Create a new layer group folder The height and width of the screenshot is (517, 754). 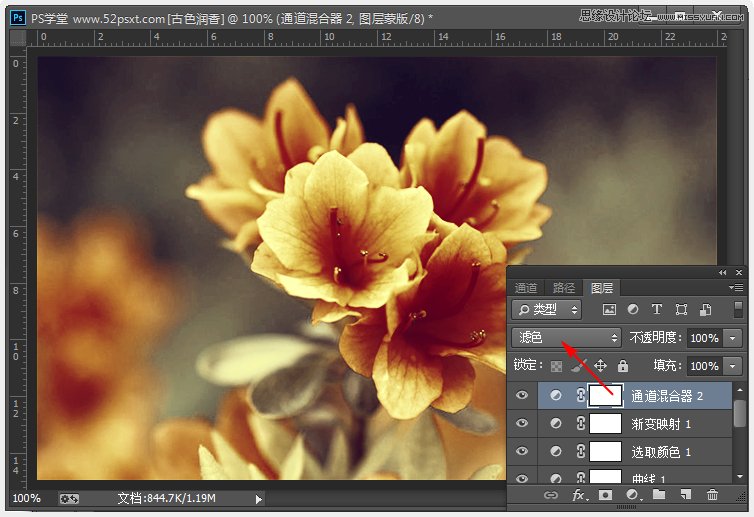pyautogui.click(x=659, y=494)
